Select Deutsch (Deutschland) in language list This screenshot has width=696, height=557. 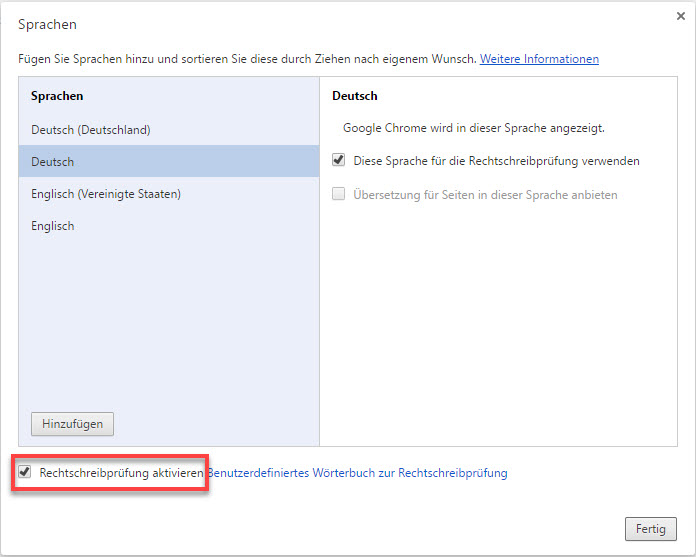click(169, 130)
